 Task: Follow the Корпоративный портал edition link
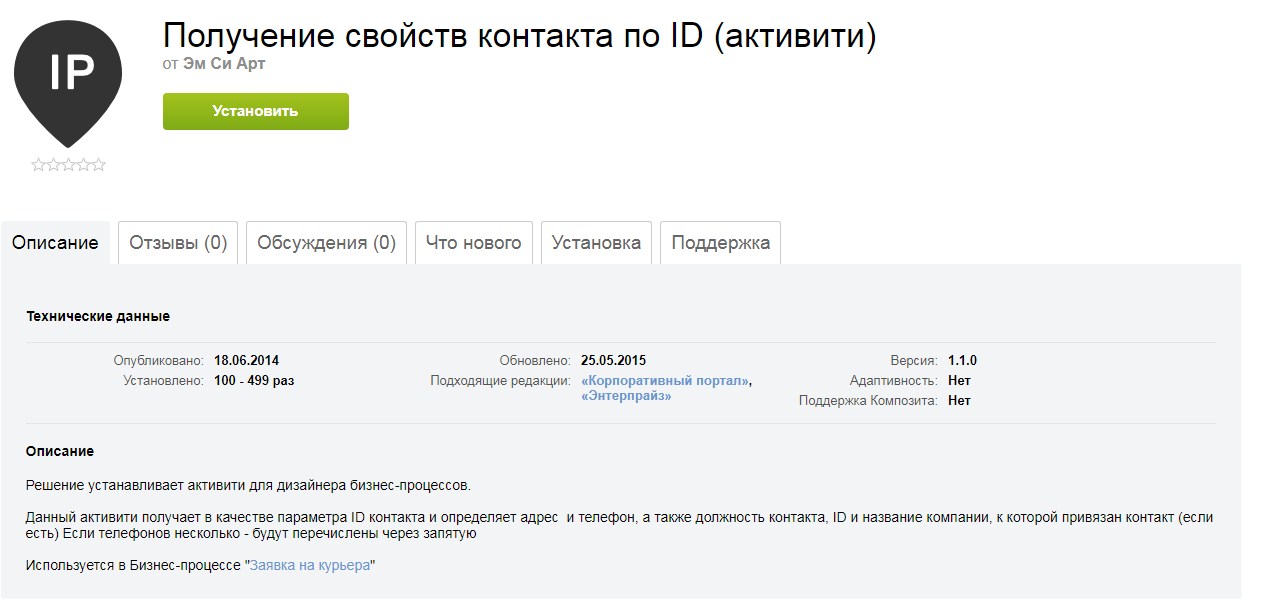(665, 380)
